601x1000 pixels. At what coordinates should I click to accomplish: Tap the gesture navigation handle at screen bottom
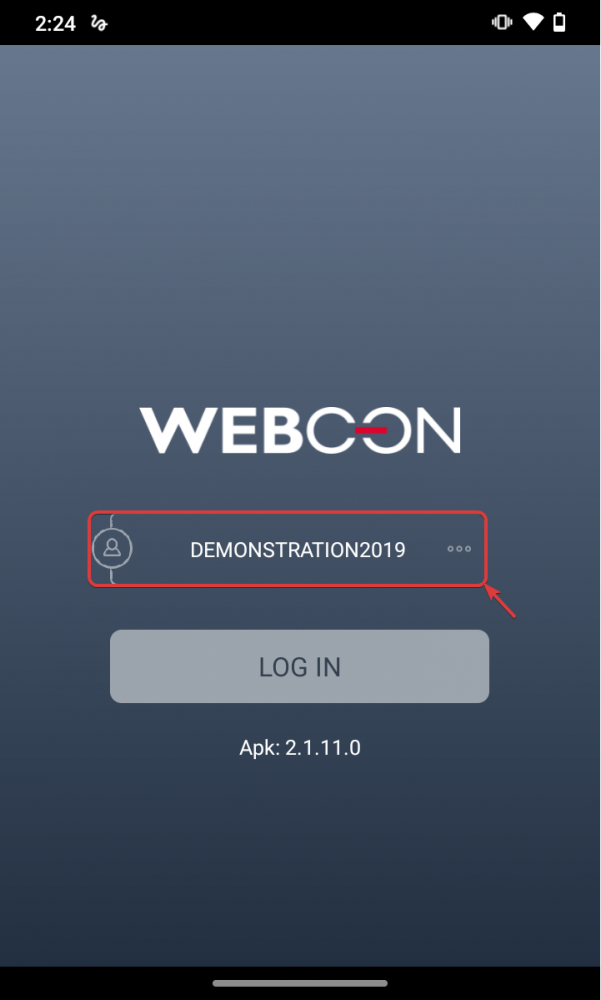pyautogui.click(x=300, y=983)
